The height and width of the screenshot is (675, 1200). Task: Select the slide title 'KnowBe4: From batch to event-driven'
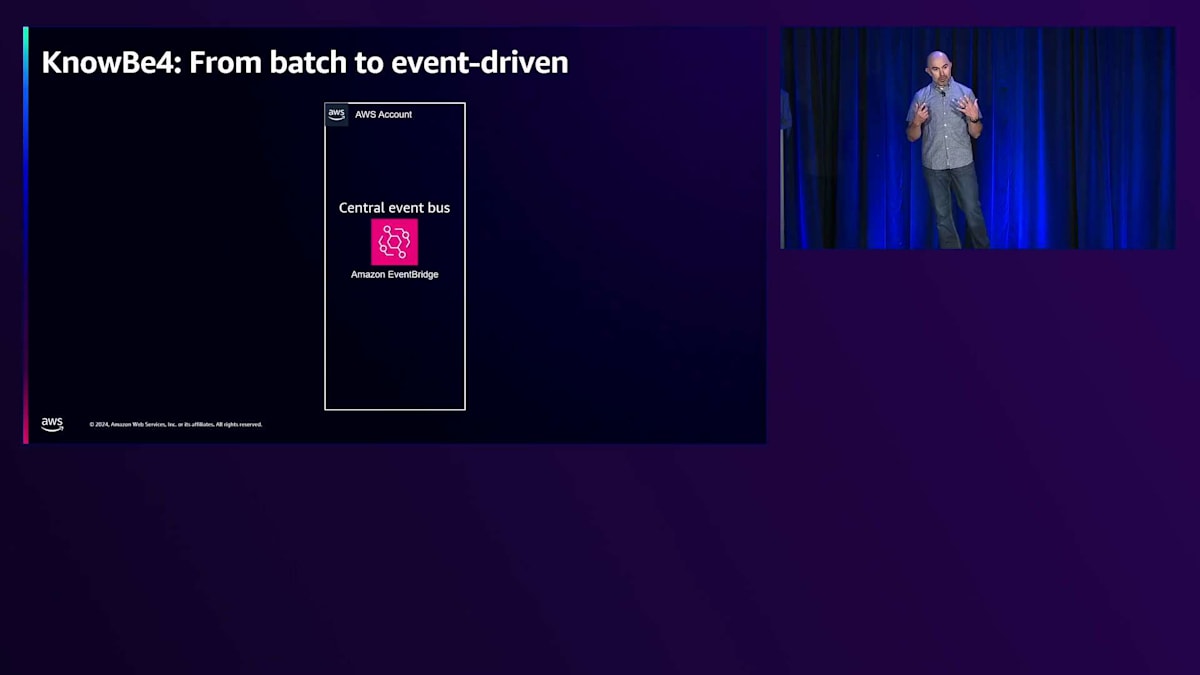point(305,63)
